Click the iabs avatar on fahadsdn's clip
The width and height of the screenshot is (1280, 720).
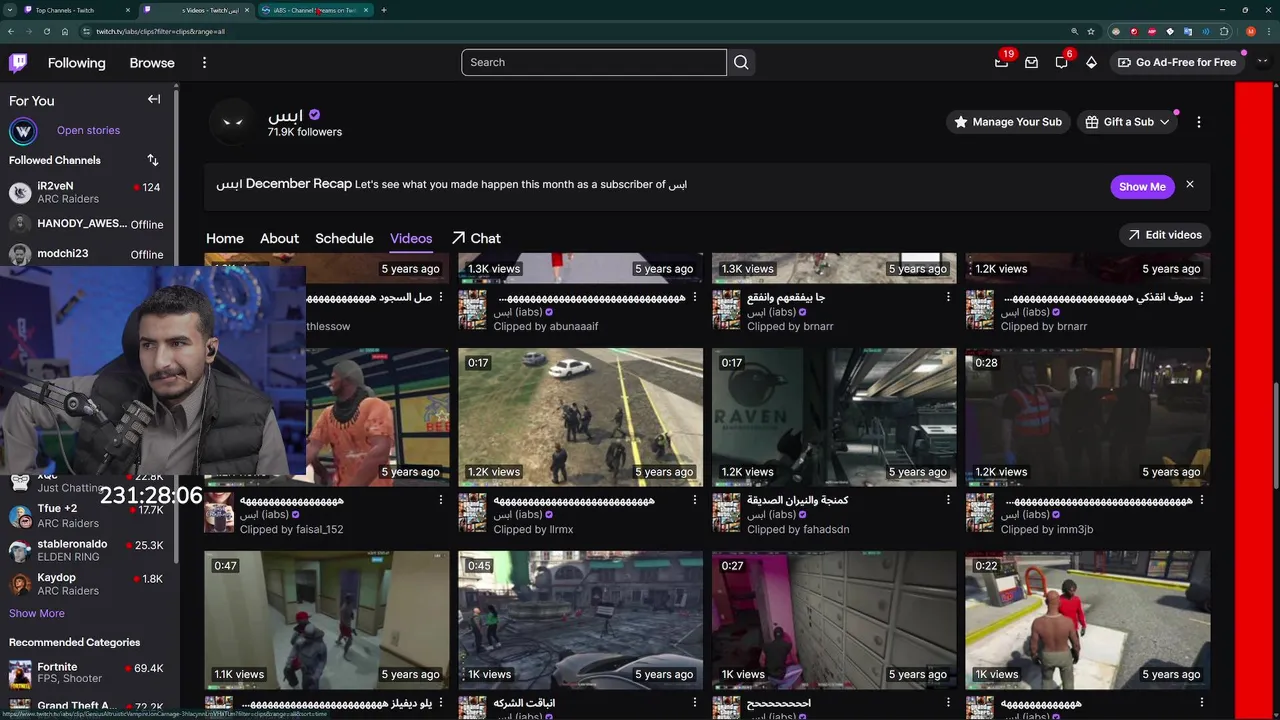[726, 513]
